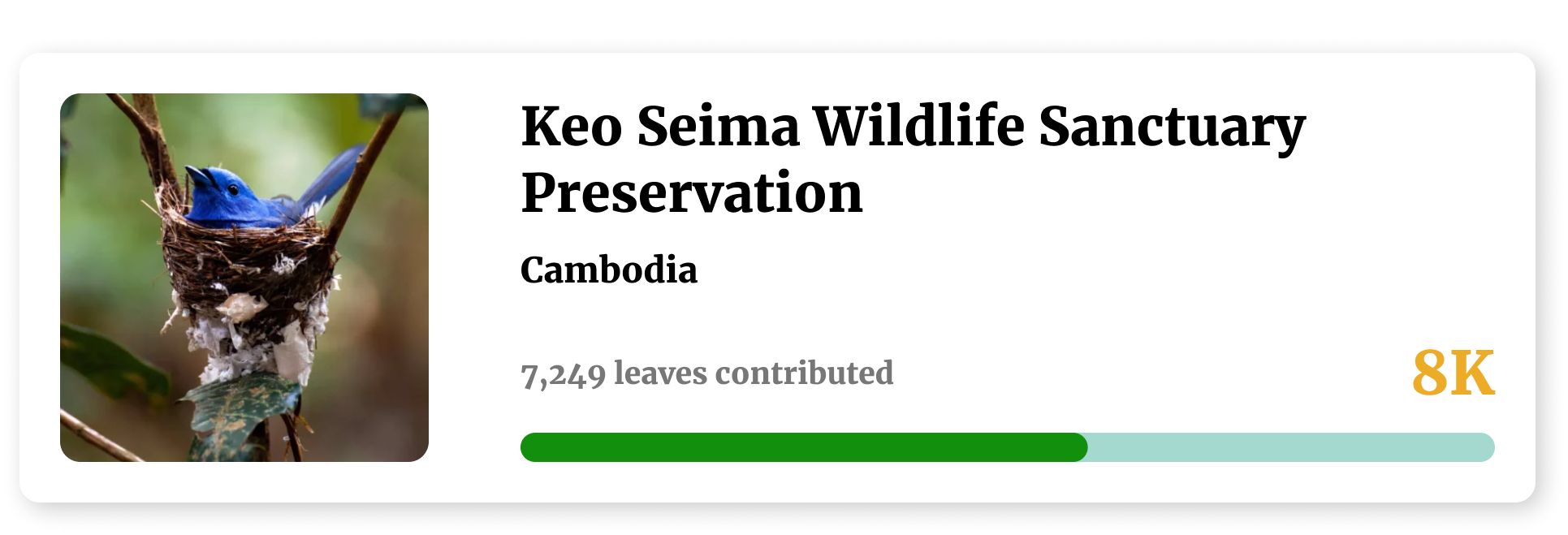The height and width of the screenshot is (535, 1568).
Task: Click the green leaf below the nest
Action: (240, 410)
